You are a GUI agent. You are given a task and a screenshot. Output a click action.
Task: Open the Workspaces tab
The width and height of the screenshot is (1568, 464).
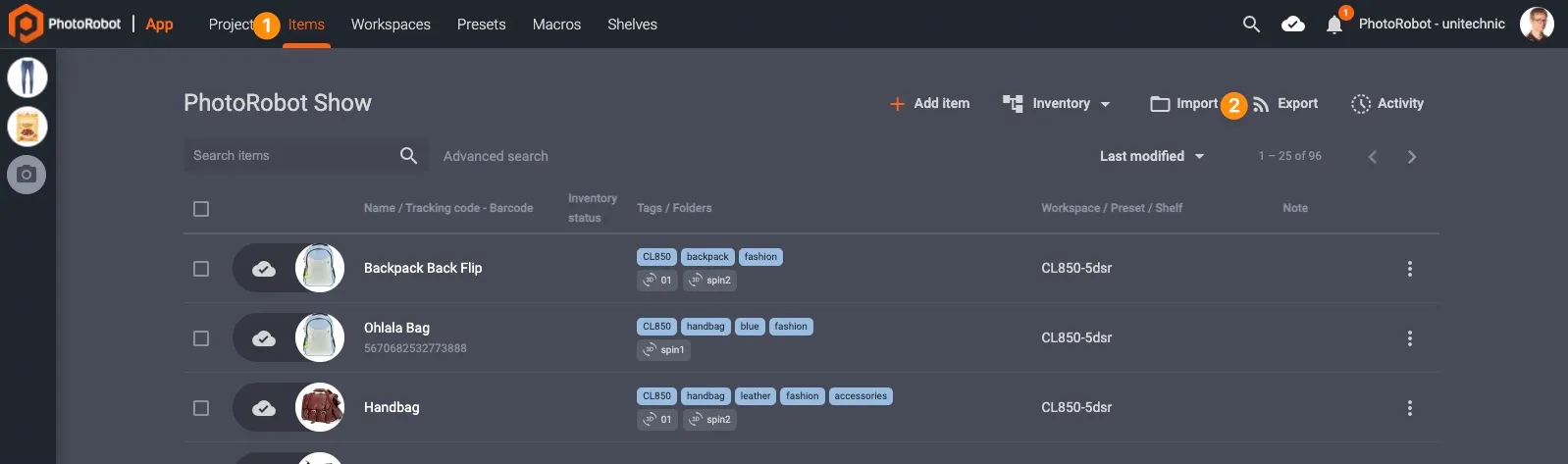(x=391, y=25)
